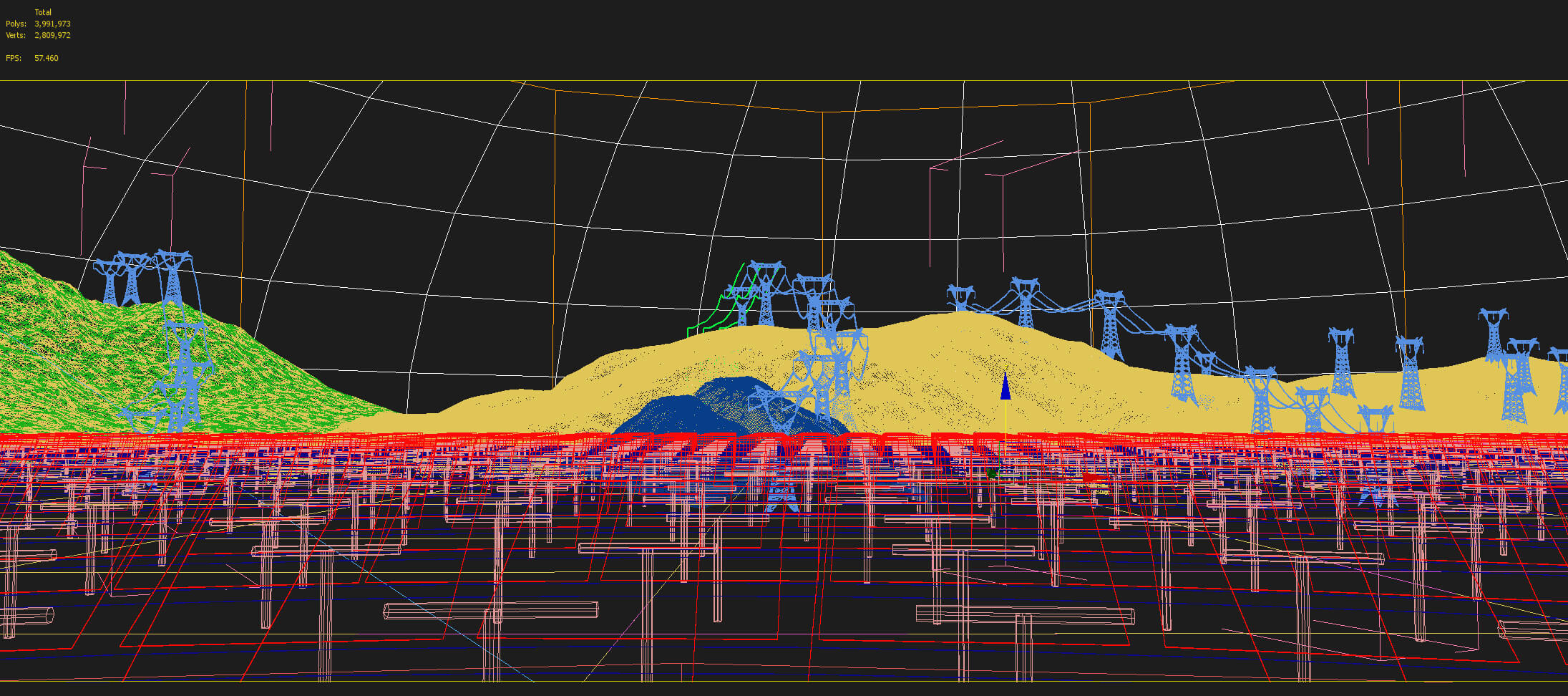Viewport: 1568px width, 696px height.
Task: Click the frame rate value 57.460
Action: click(x=47, y=58)
